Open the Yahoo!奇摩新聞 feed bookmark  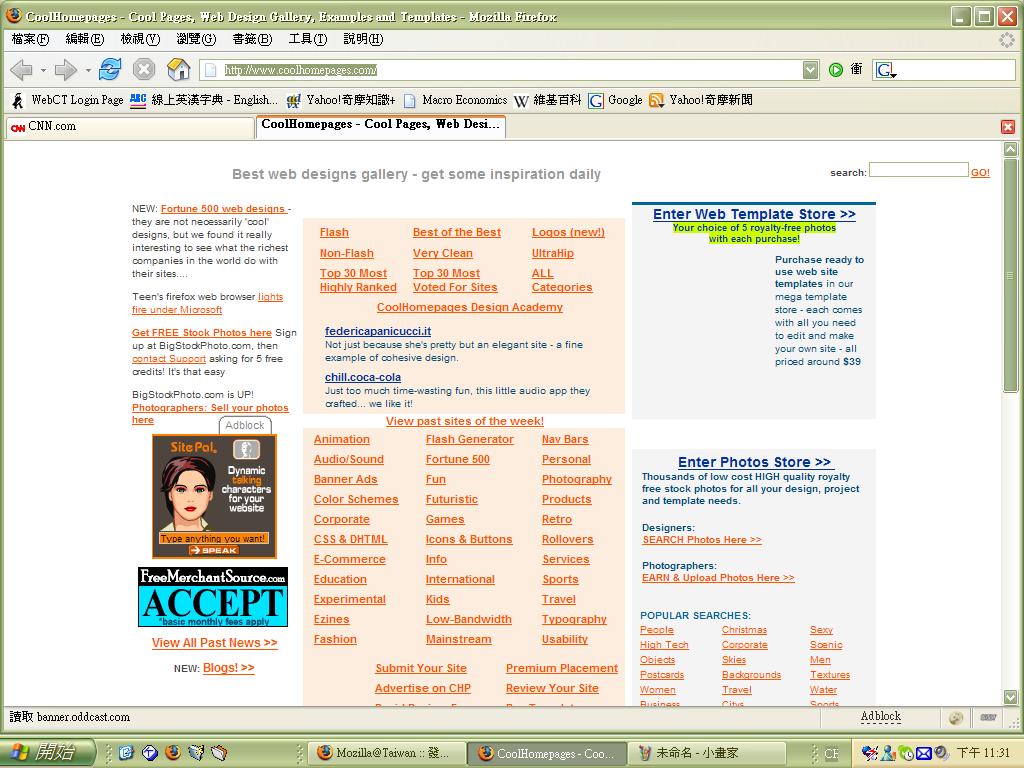tap(701, 100)
